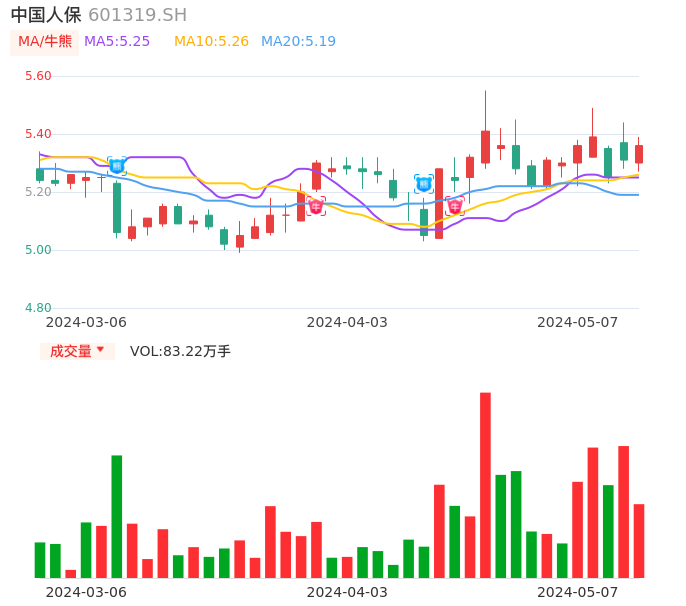The width and height of the screenshot is (686, 606).
Task: Click the tallest green volume bar in March
Action: (117, 516)
